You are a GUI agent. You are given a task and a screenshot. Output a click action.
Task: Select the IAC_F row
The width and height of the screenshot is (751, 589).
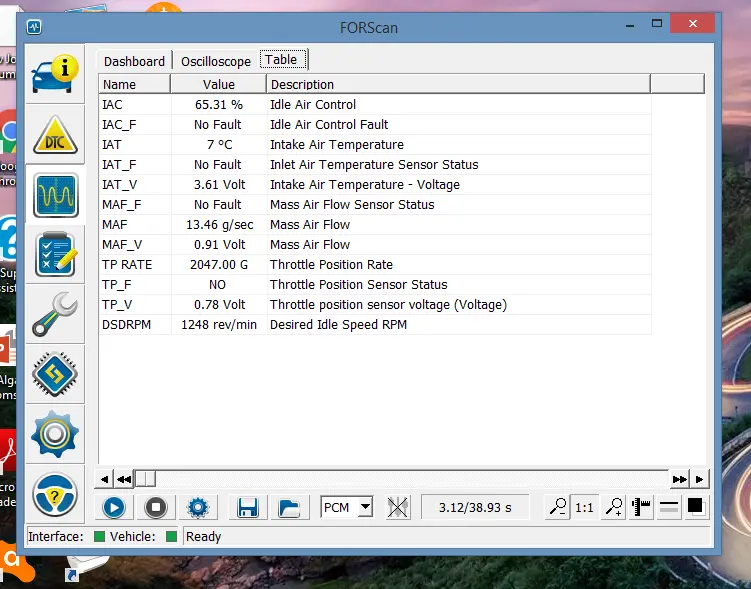[375, 125]
